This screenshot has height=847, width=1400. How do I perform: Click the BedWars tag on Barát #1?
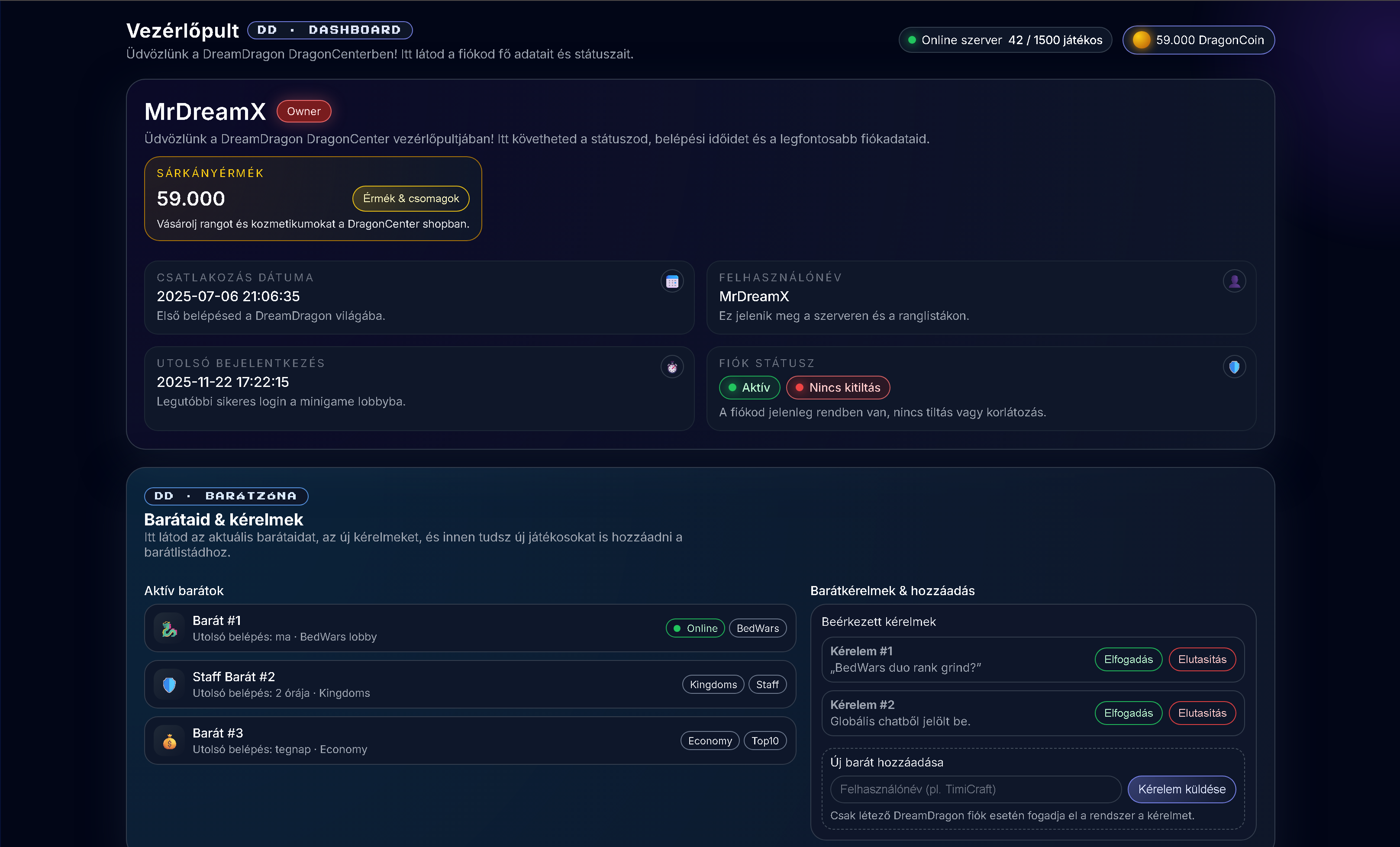point(758,628)
